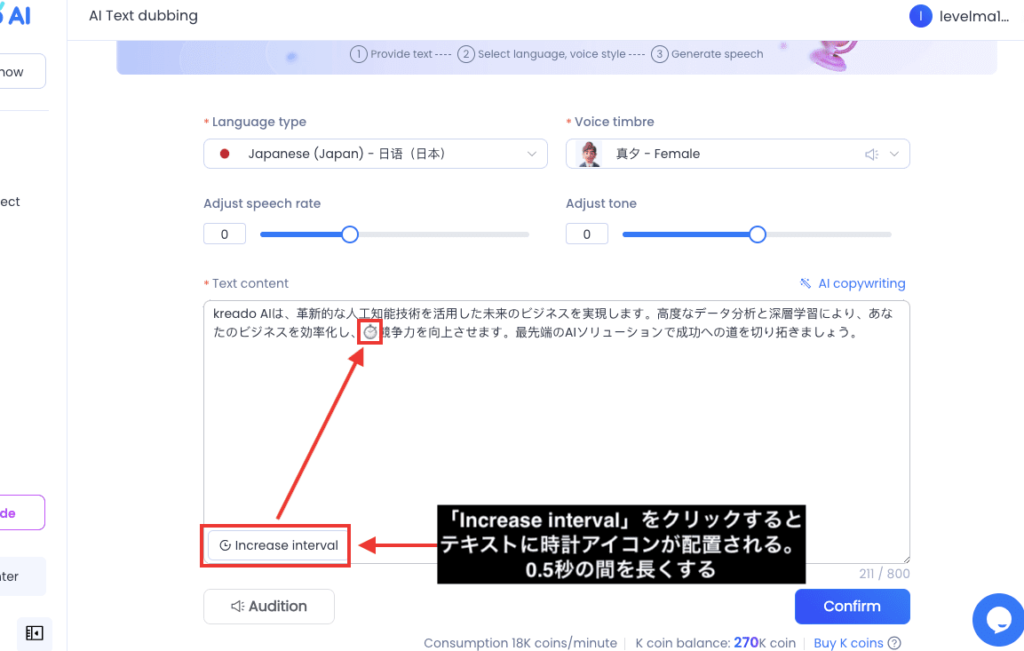Toggle the sidebar collapse icon
This screenshot has width=1024, height=651.
[x=34, y=633]
